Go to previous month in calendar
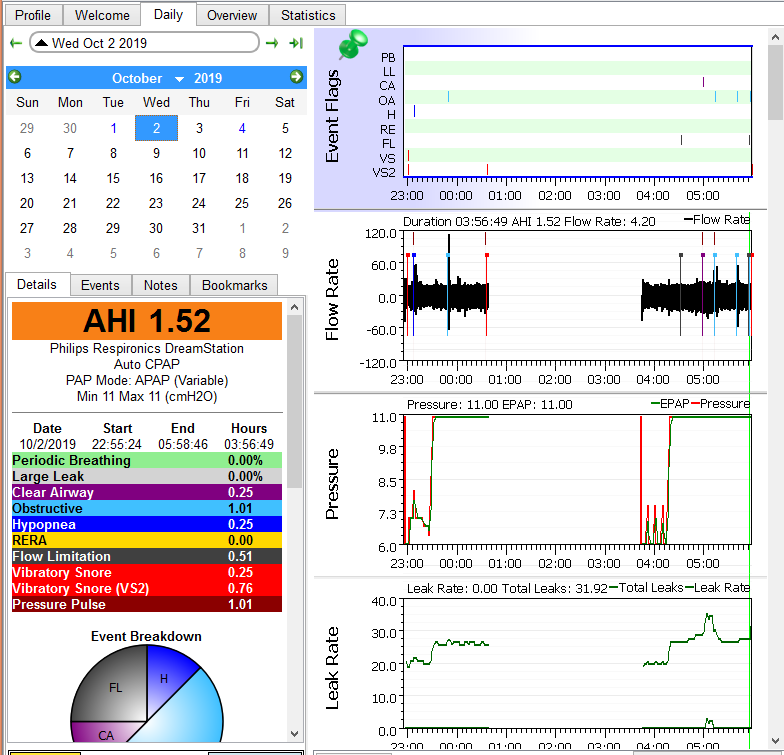This screenshot has width=784, height=755. [x=14, y=77]
